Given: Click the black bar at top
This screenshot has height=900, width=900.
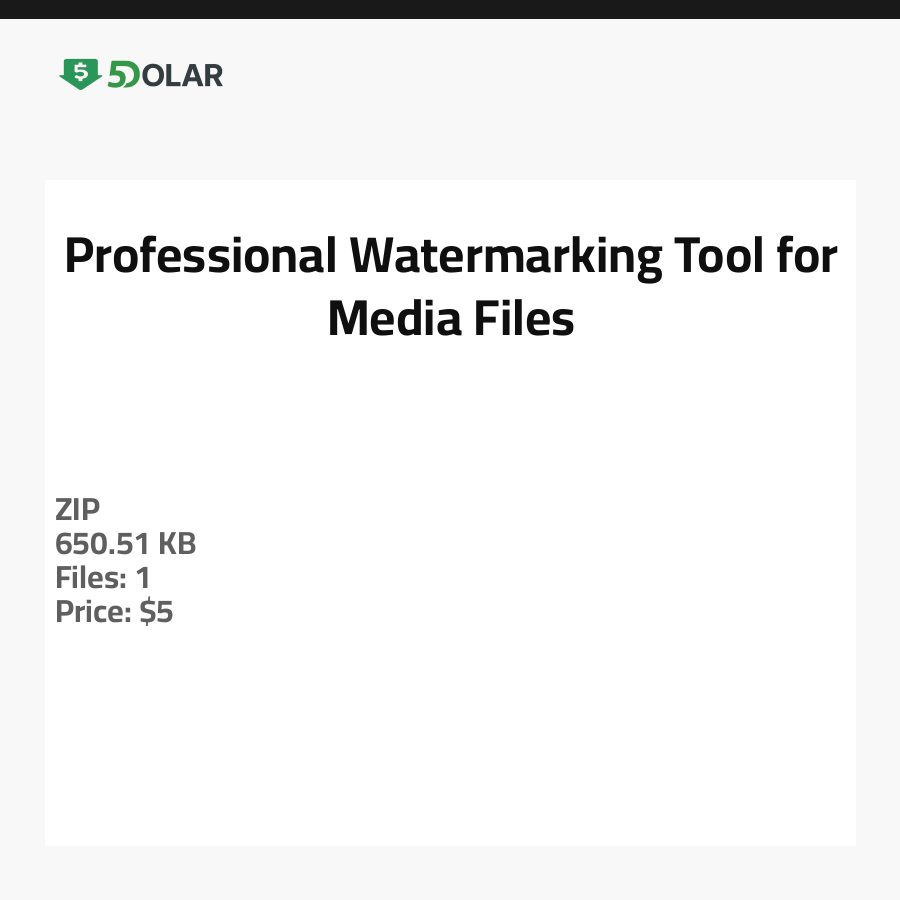Looking at the screenshot, I should point(450,9).
